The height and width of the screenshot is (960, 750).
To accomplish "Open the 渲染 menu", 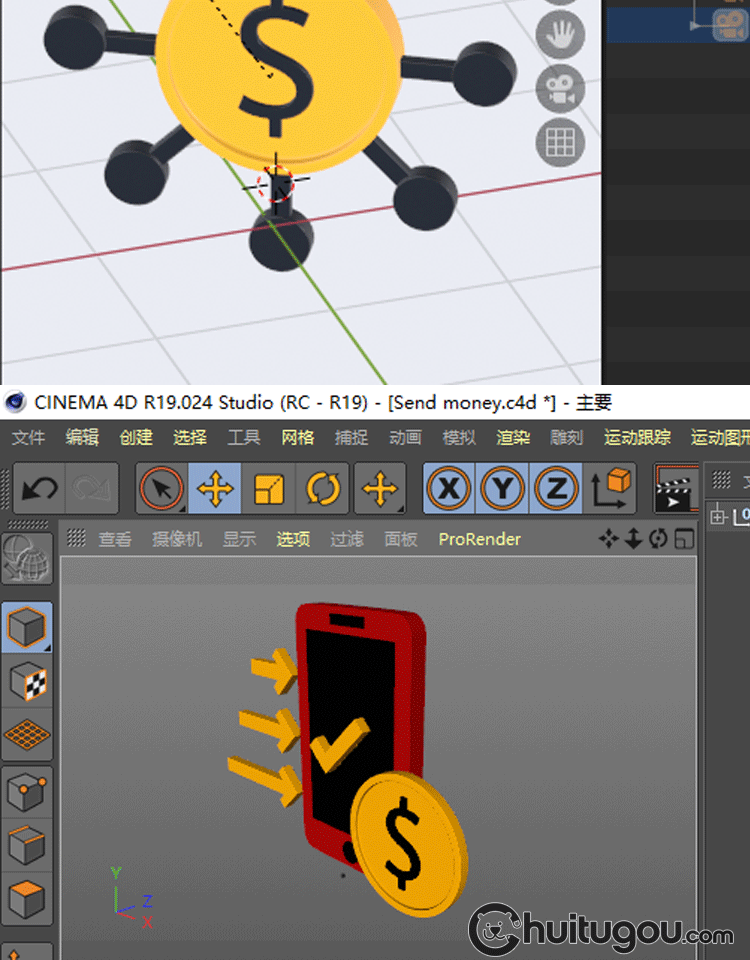I will (x=513, y=437).
